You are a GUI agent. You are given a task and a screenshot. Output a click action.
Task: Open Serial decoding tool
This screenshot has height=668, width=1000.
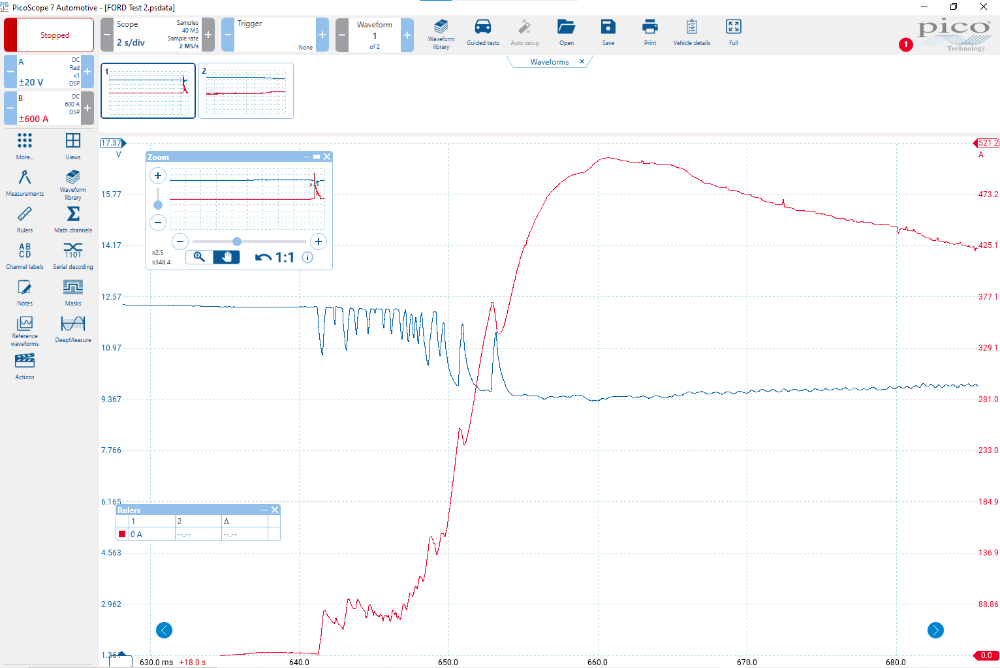click(x=73, y=255)
